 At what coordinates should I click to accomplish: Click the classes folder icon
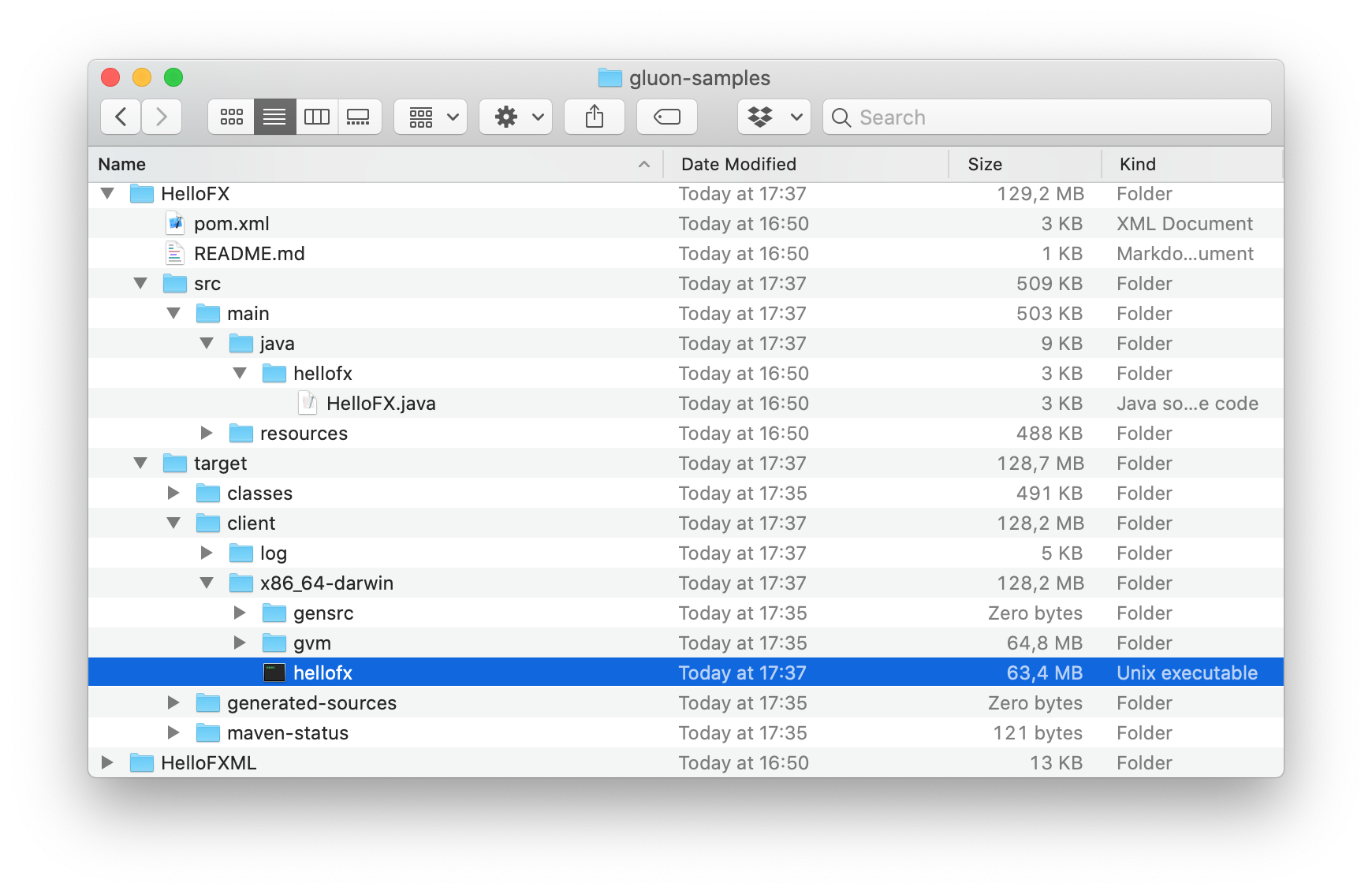pos(208,493)
